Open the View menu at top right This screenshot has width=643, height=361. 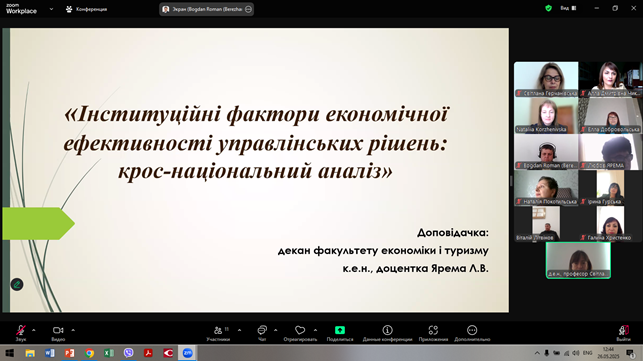[x=568, y=8]
